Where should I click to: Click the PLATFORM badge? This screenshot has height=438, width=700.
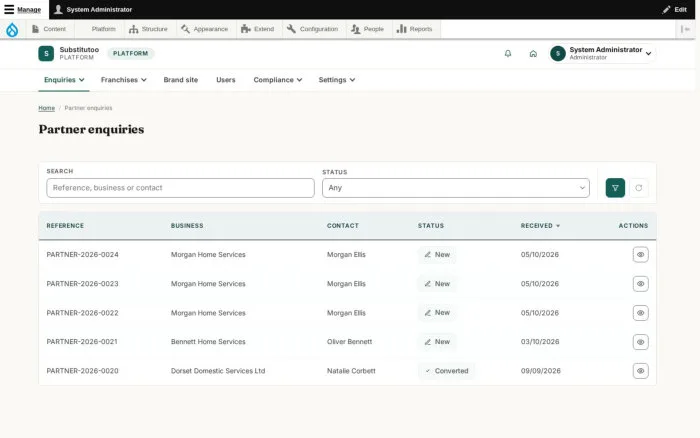(x=130, y=54)
